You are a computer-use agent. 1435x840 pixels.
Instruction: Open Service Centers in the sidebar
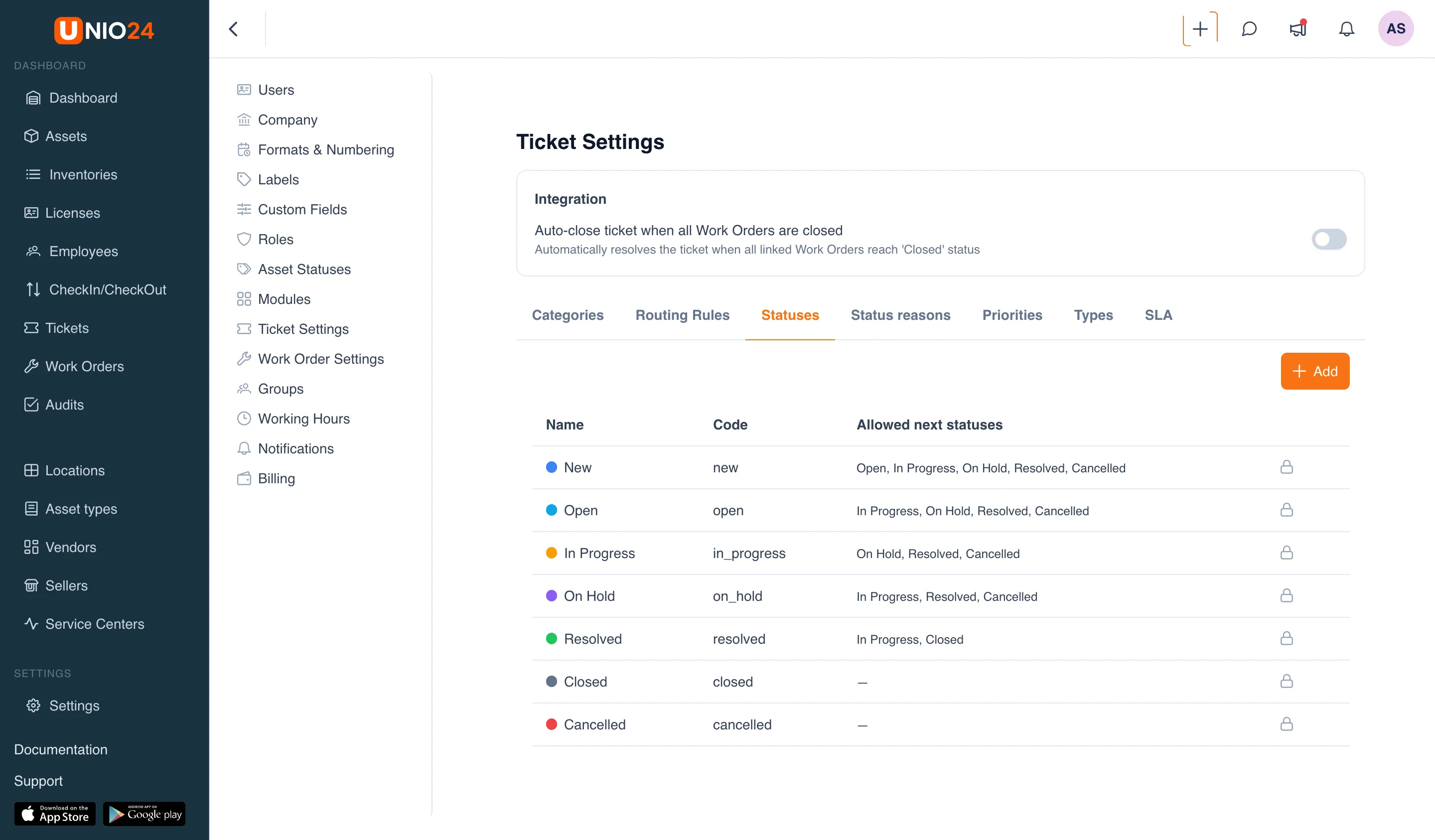pos(84,624)
